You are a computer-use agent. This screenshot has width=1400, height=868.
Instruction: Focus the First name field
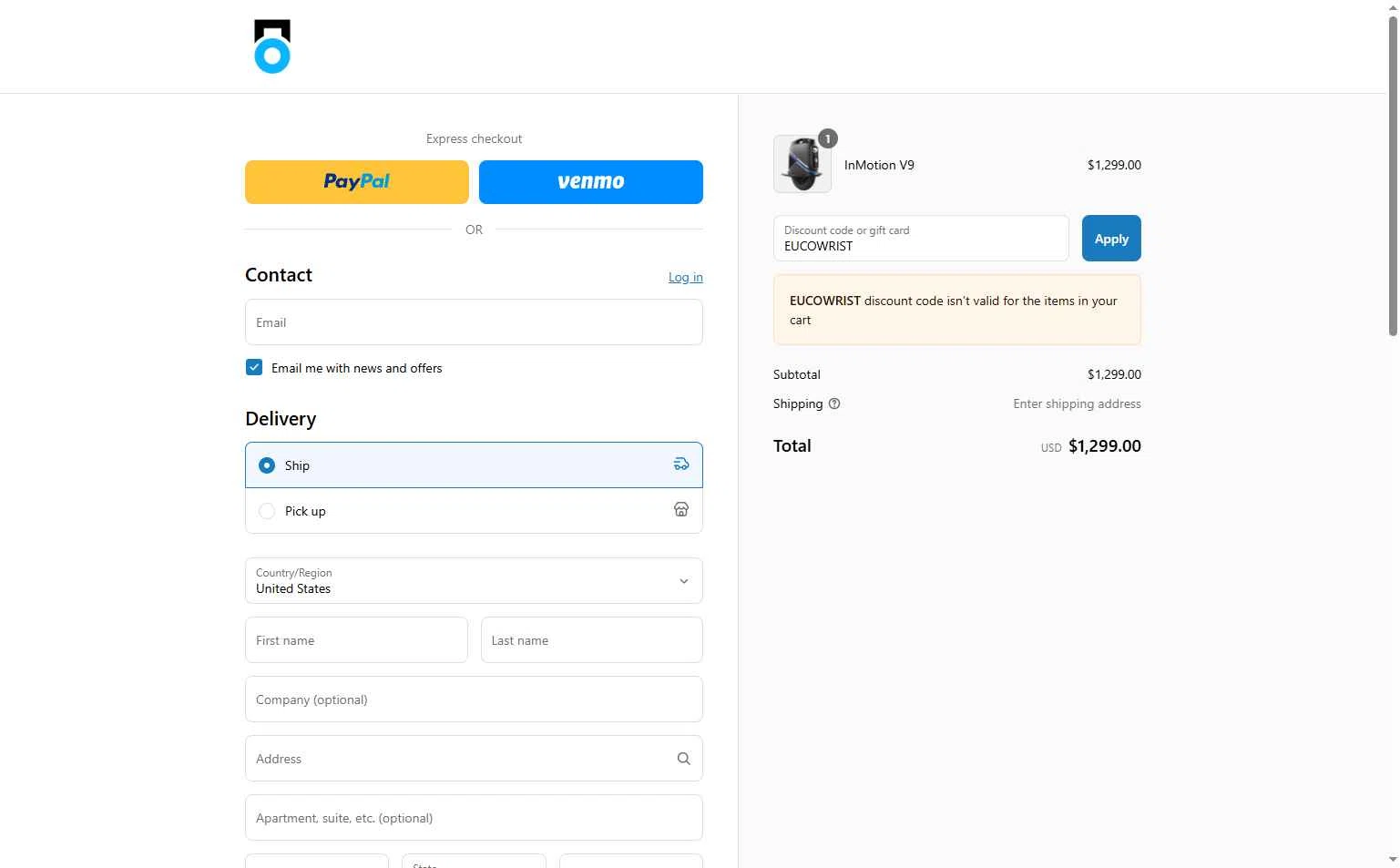(x=356, y=640)
